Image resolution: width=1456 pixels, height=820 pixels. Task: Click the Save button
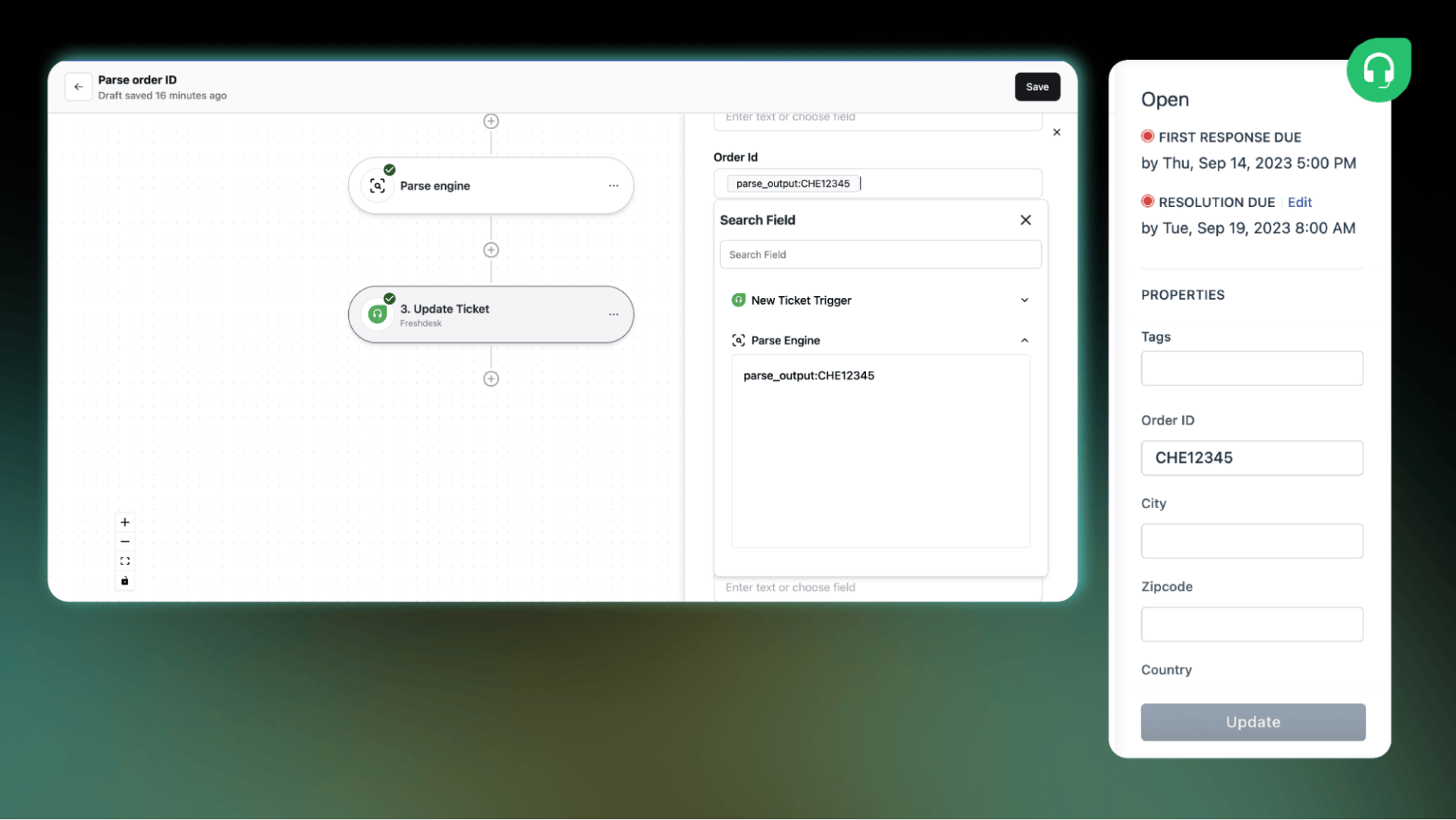point(1037,86)
